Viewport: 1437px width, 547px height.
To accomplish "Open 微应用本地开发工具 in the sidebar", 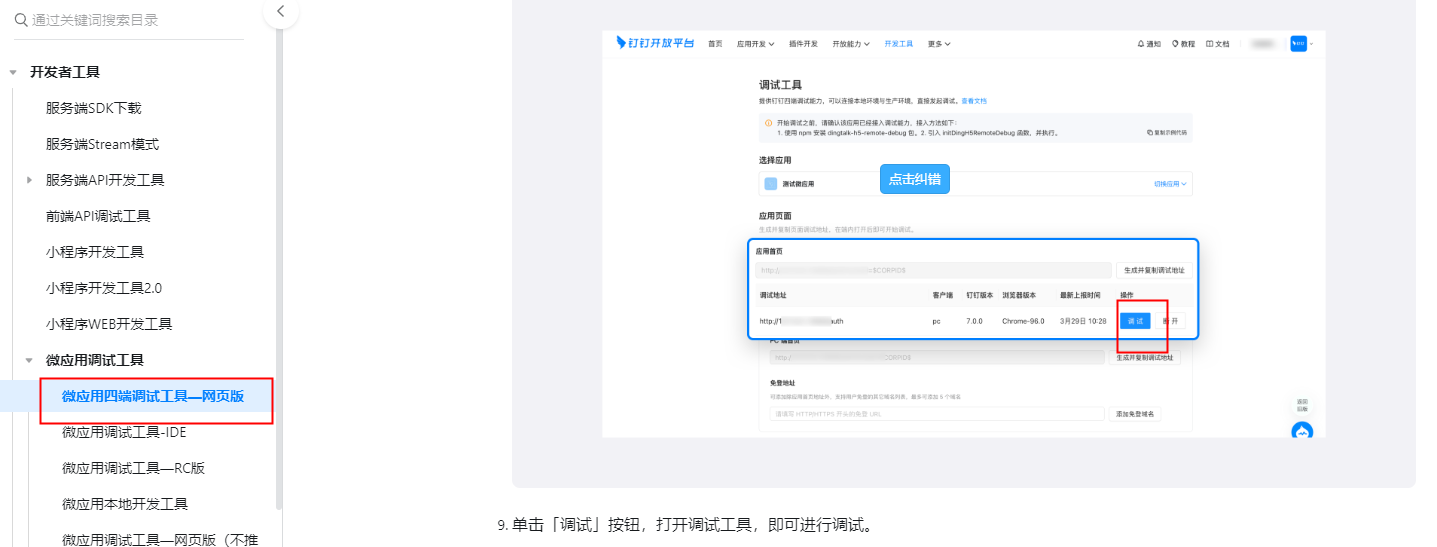I will click(x=125, y=504).
